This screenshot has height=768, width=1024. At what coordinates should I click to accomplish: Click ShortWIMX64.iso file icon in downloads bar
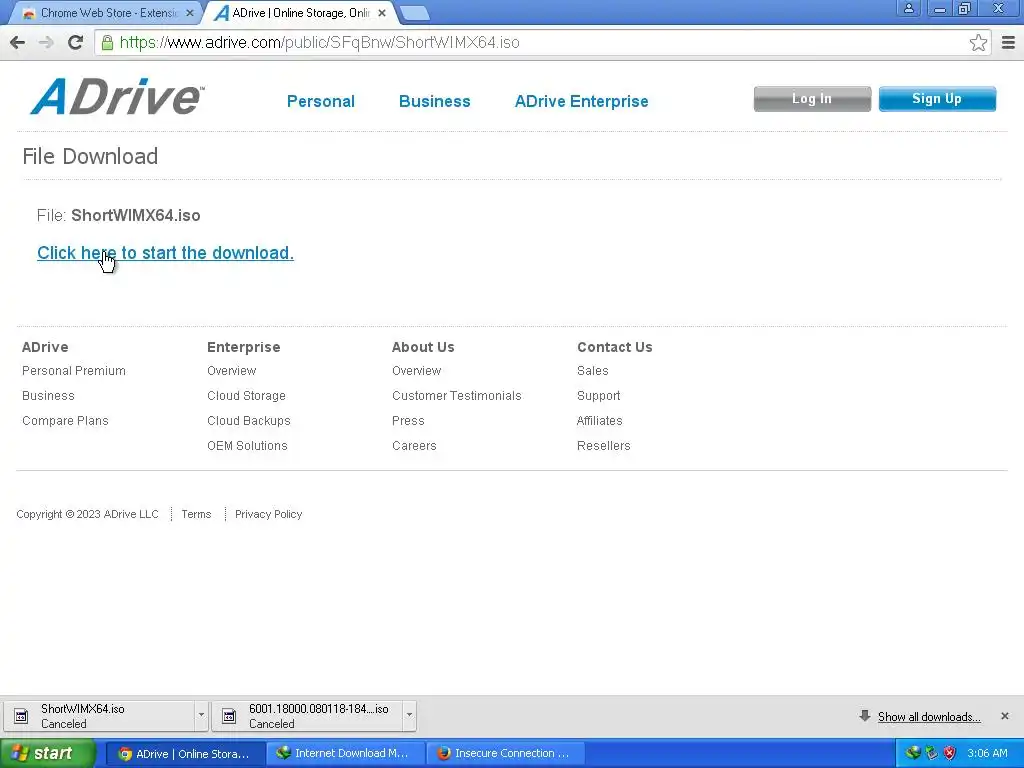click(x=21, y=716)
